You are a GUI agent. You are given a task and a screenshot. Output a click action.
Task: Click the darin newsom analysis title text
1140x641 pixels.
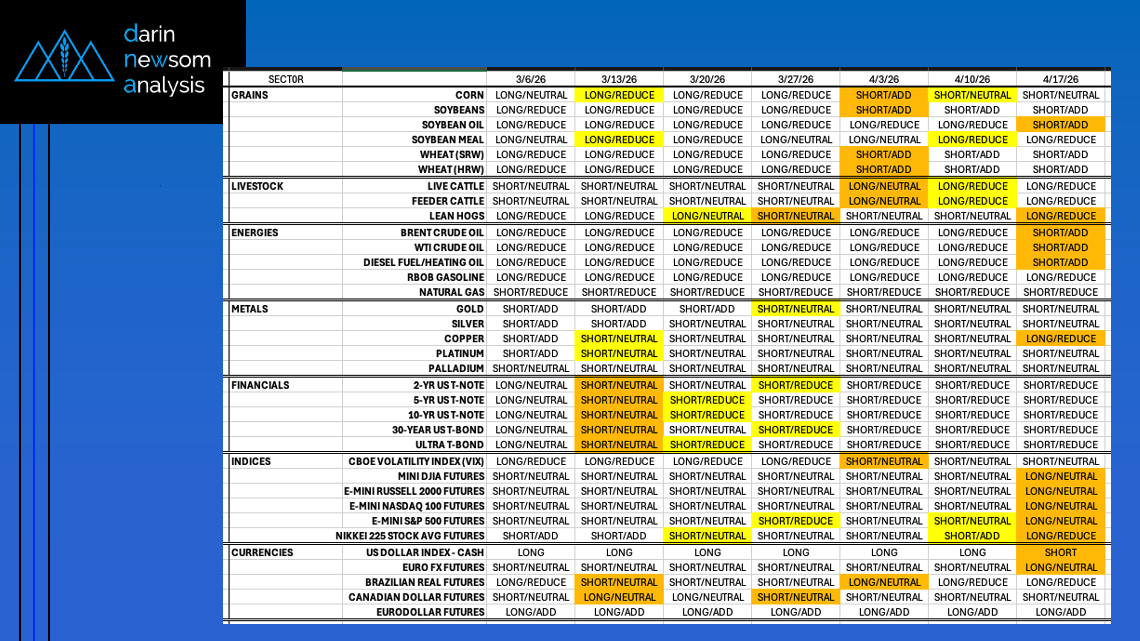165,60
